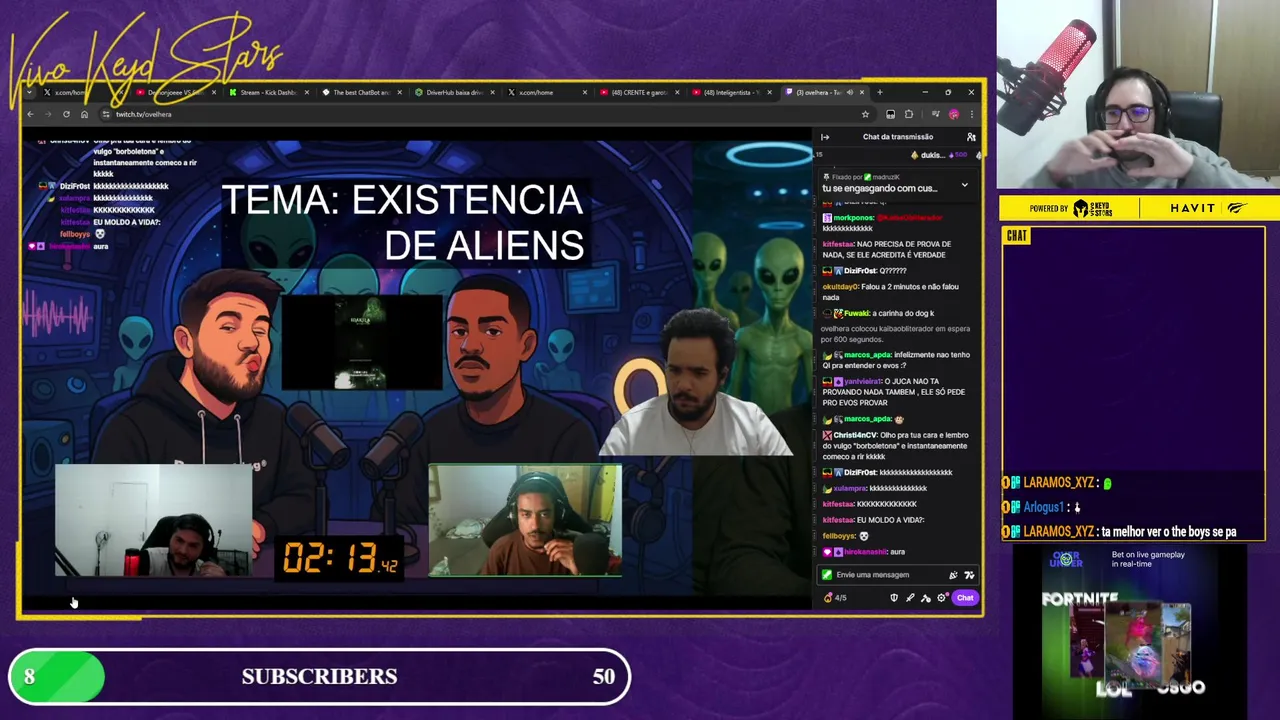Switch to the 'Stream - Kick Dashboard' tab
This screenshot has height=720, width=1280.
pyautogui.click(x=268, y=93)
